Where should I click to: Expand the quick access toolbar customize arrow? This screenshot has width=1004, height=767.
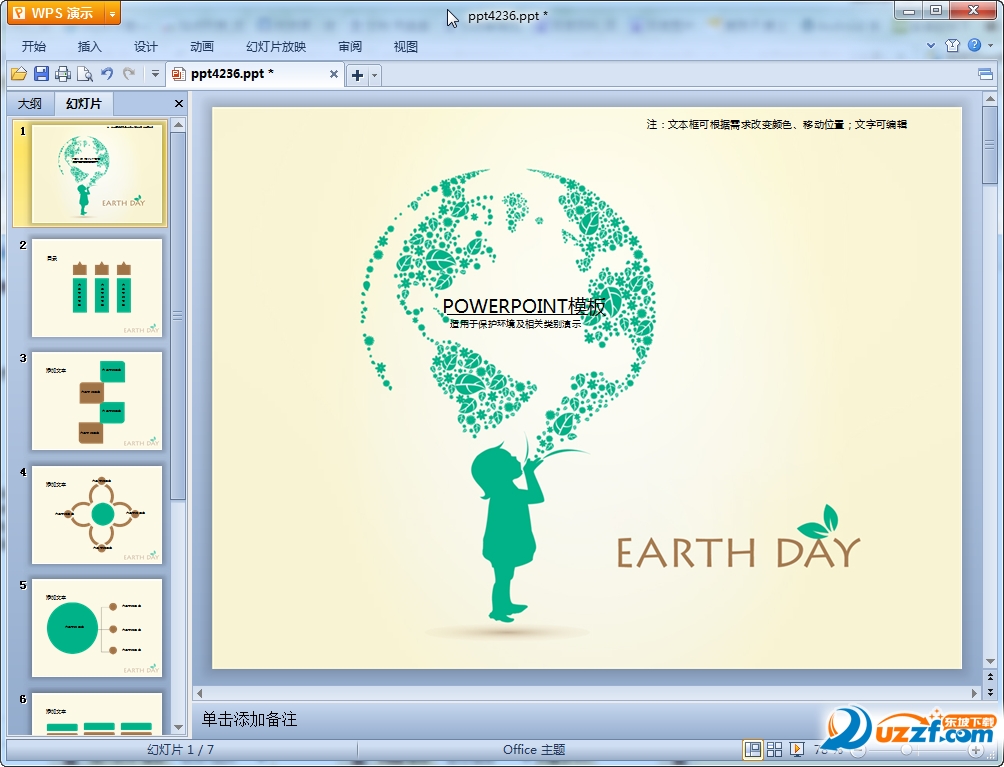155,74
